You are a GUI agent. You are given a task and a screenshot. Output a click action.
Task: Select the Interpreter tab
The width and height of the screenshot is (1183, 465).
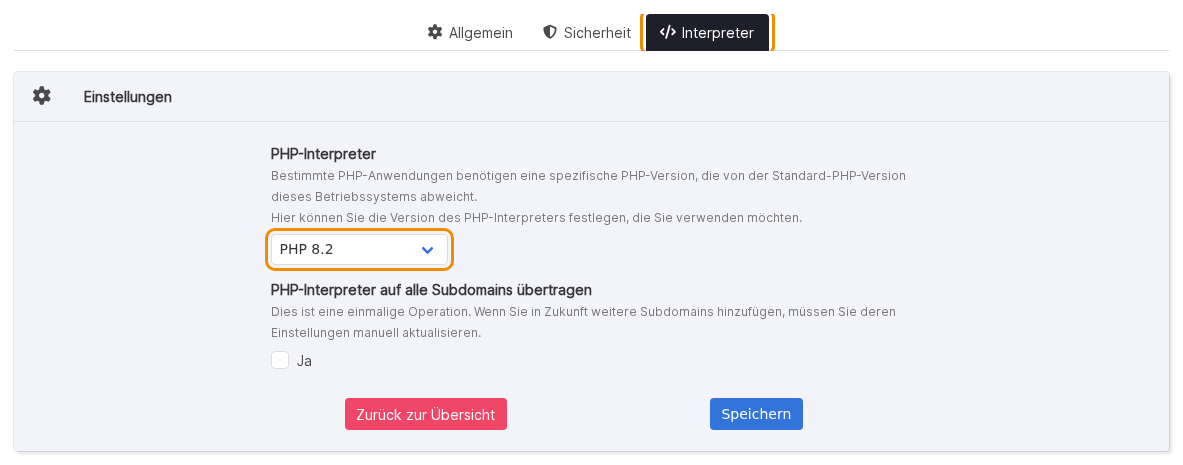coord(707,33)
